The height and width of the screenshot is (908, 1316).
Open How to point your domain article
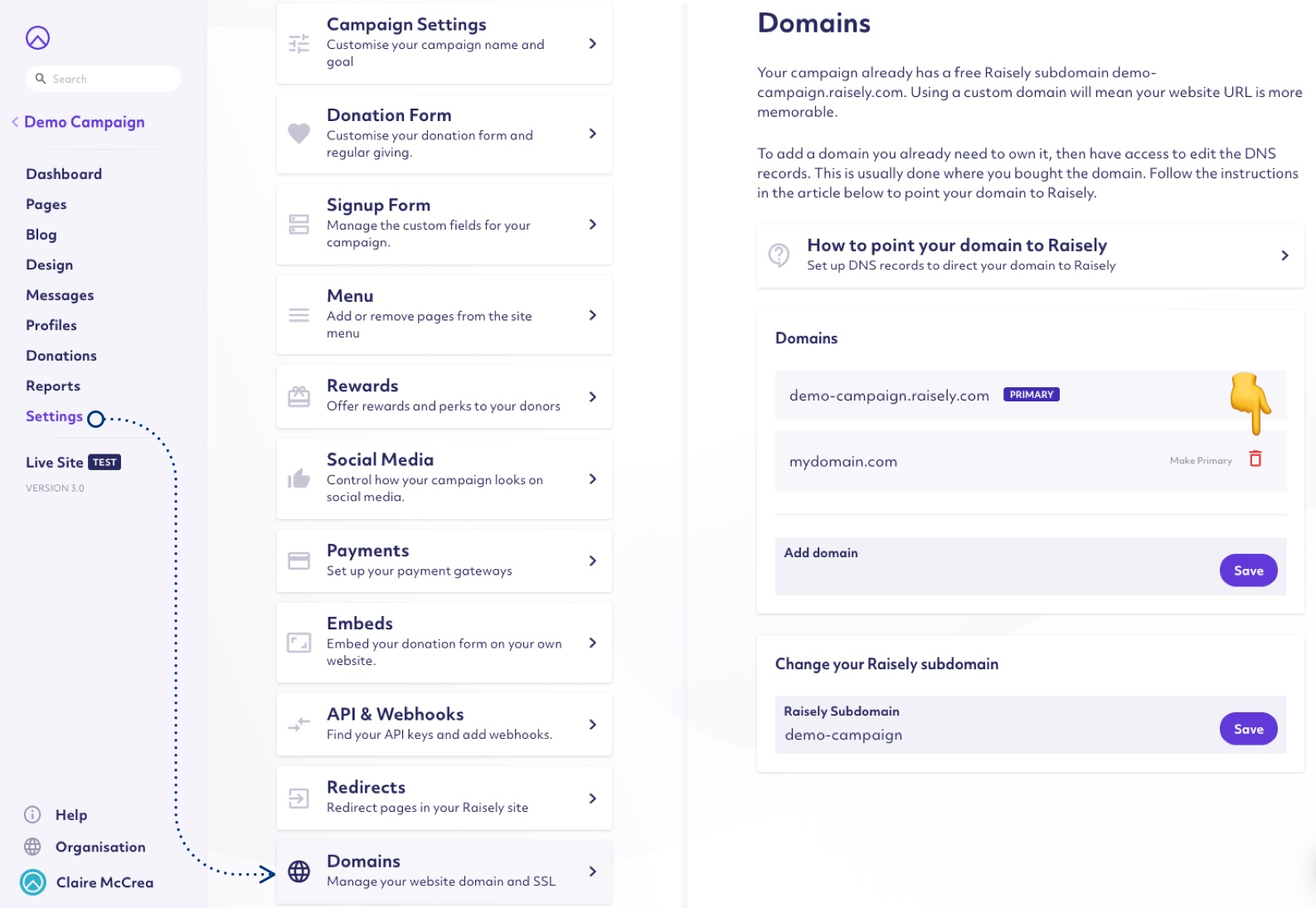click(1030, 255)
